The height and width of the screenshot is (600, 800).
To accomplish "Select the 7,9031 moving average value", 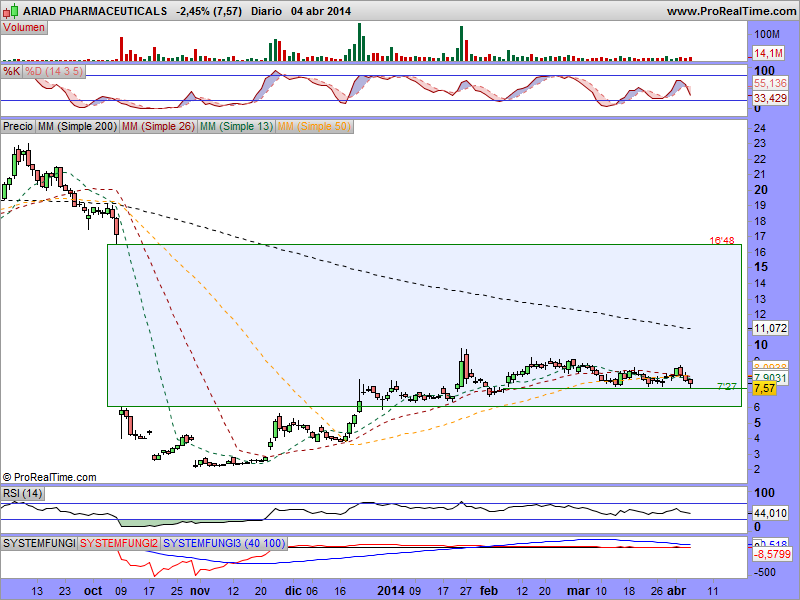I will (770, 378).
